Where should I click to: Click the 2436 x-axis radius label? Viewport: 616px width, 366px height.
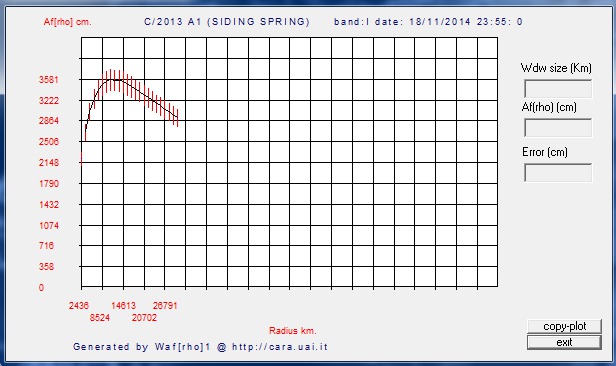click(x=79, y=306)
